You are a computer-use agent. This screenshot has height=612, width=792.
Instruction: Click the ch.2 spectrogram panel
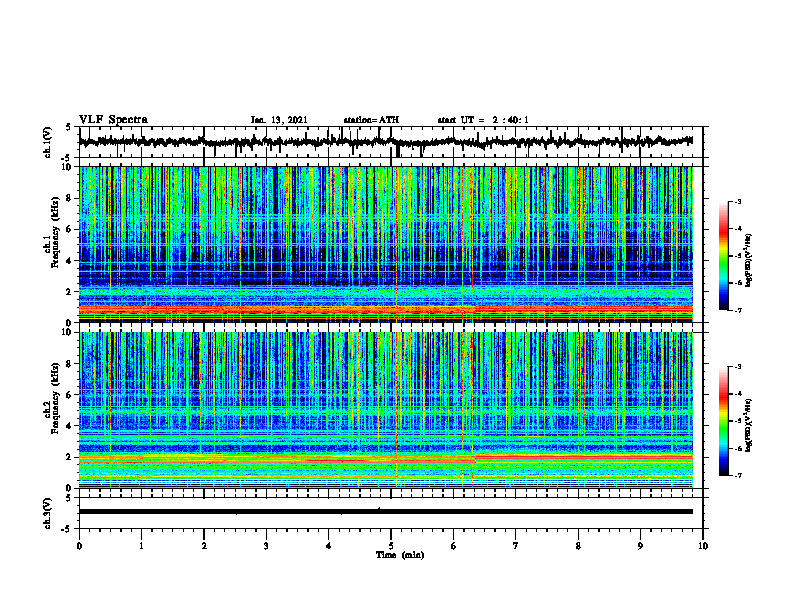point(385,410)
